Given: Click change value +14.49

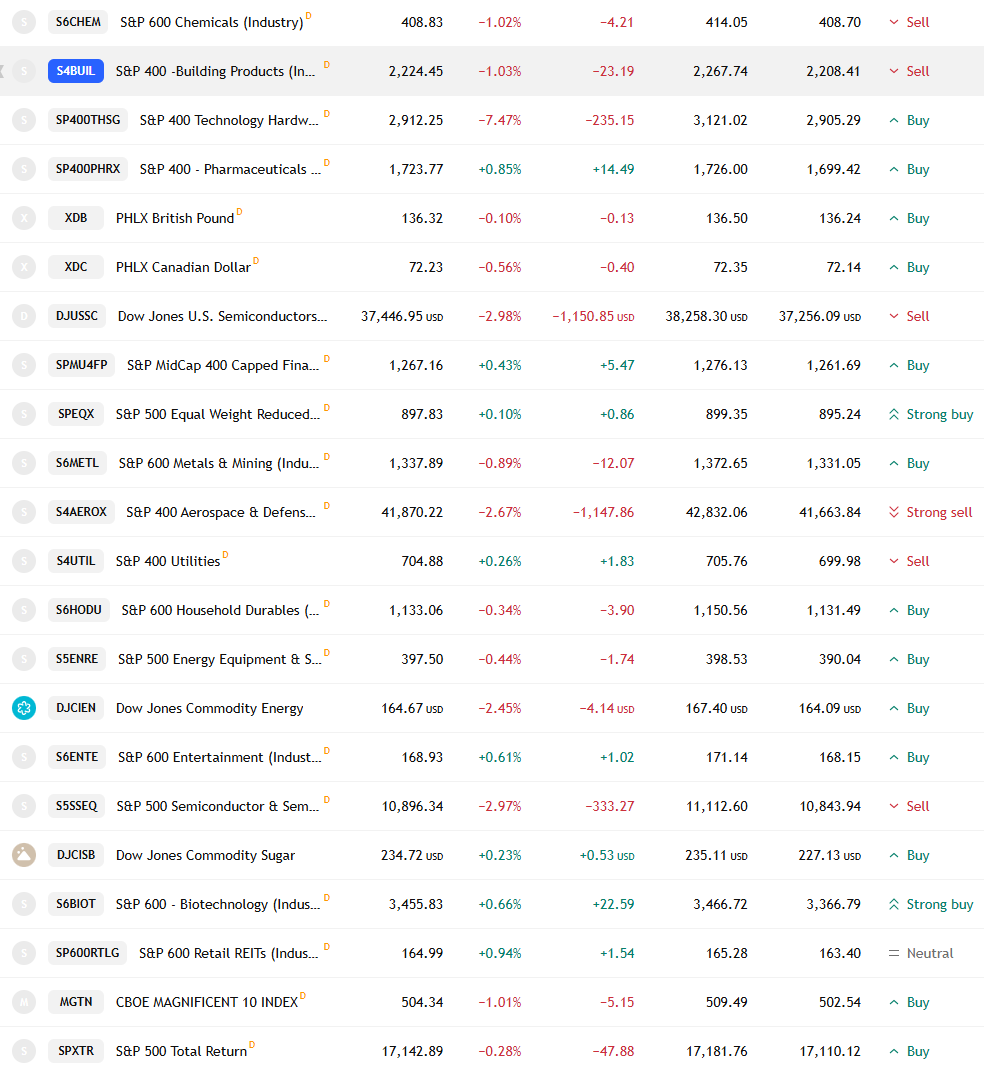Looking at the screenshot, I should point(614,169).
